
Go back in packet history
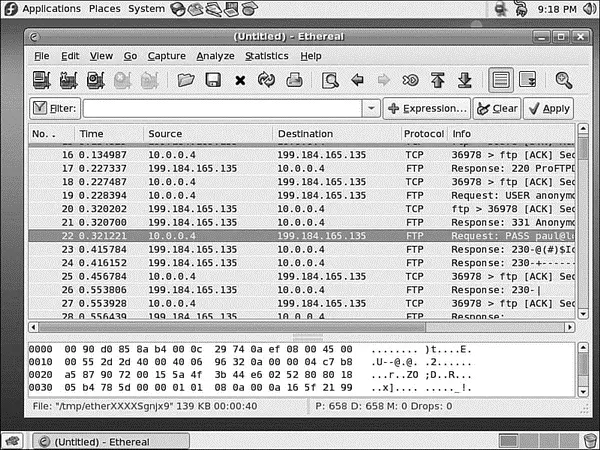click(357, 80)
